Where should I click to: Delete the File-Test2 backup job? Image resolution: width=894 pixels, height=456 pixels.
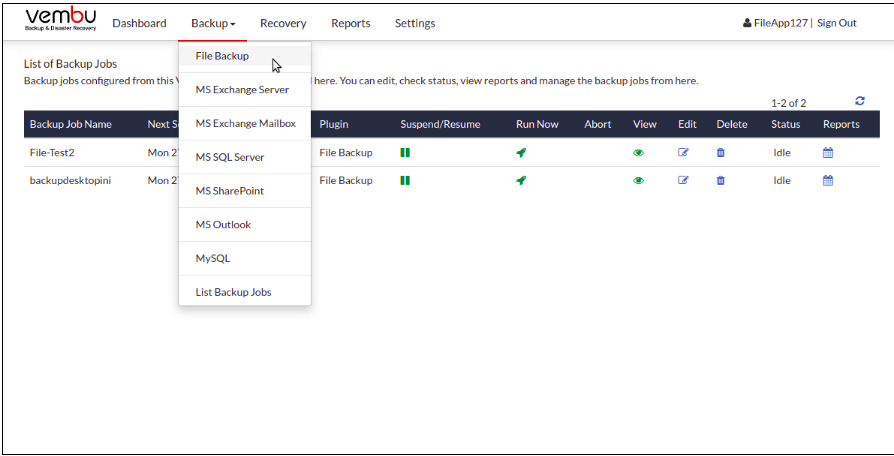tap(721, 153)
